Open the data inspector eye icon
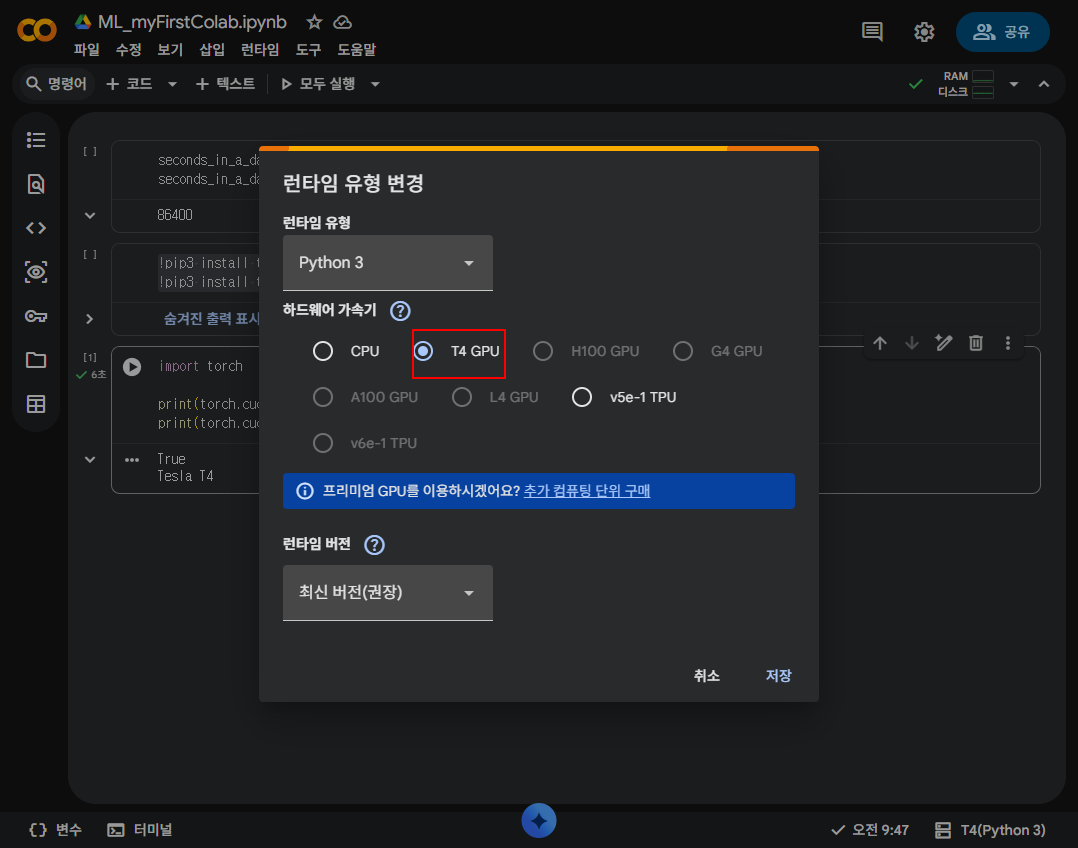 point(36,272)
